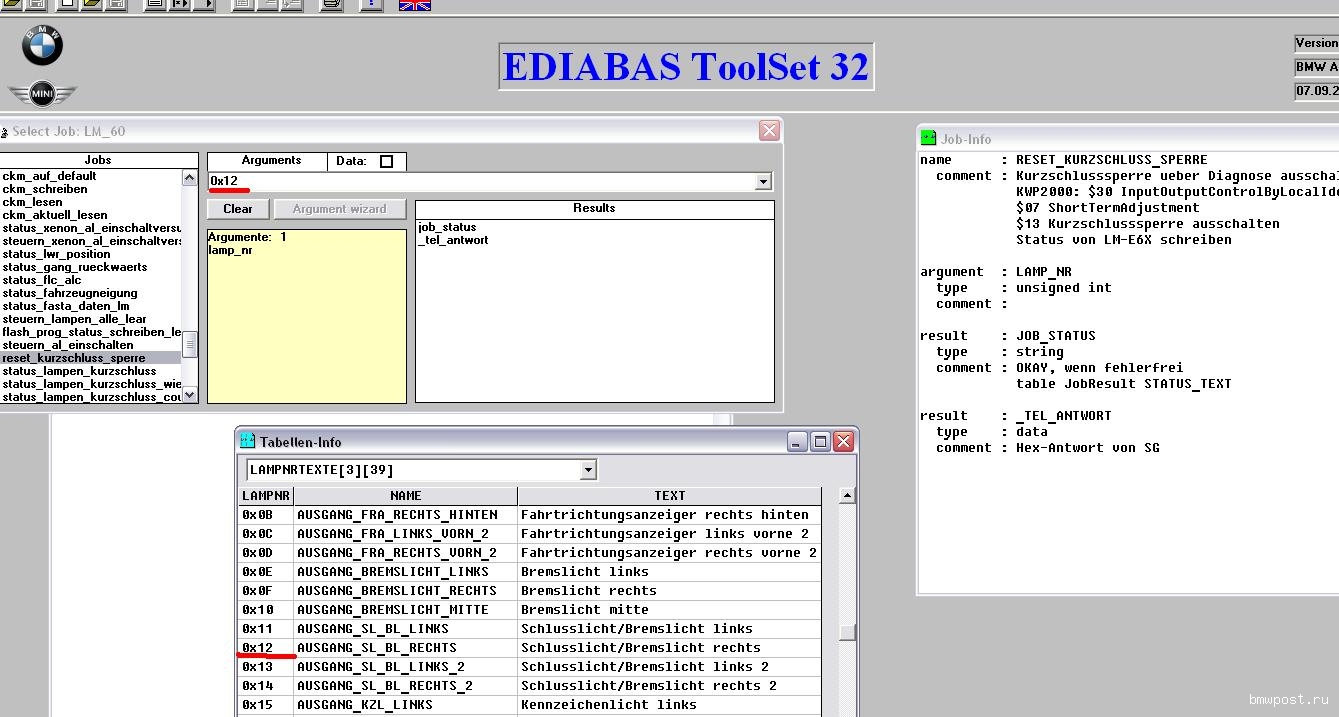Expand the LAMPNRTEXTE[3][39] table dropdown
The width and height of the screenshot is (1339, 717).
(588, 470)
